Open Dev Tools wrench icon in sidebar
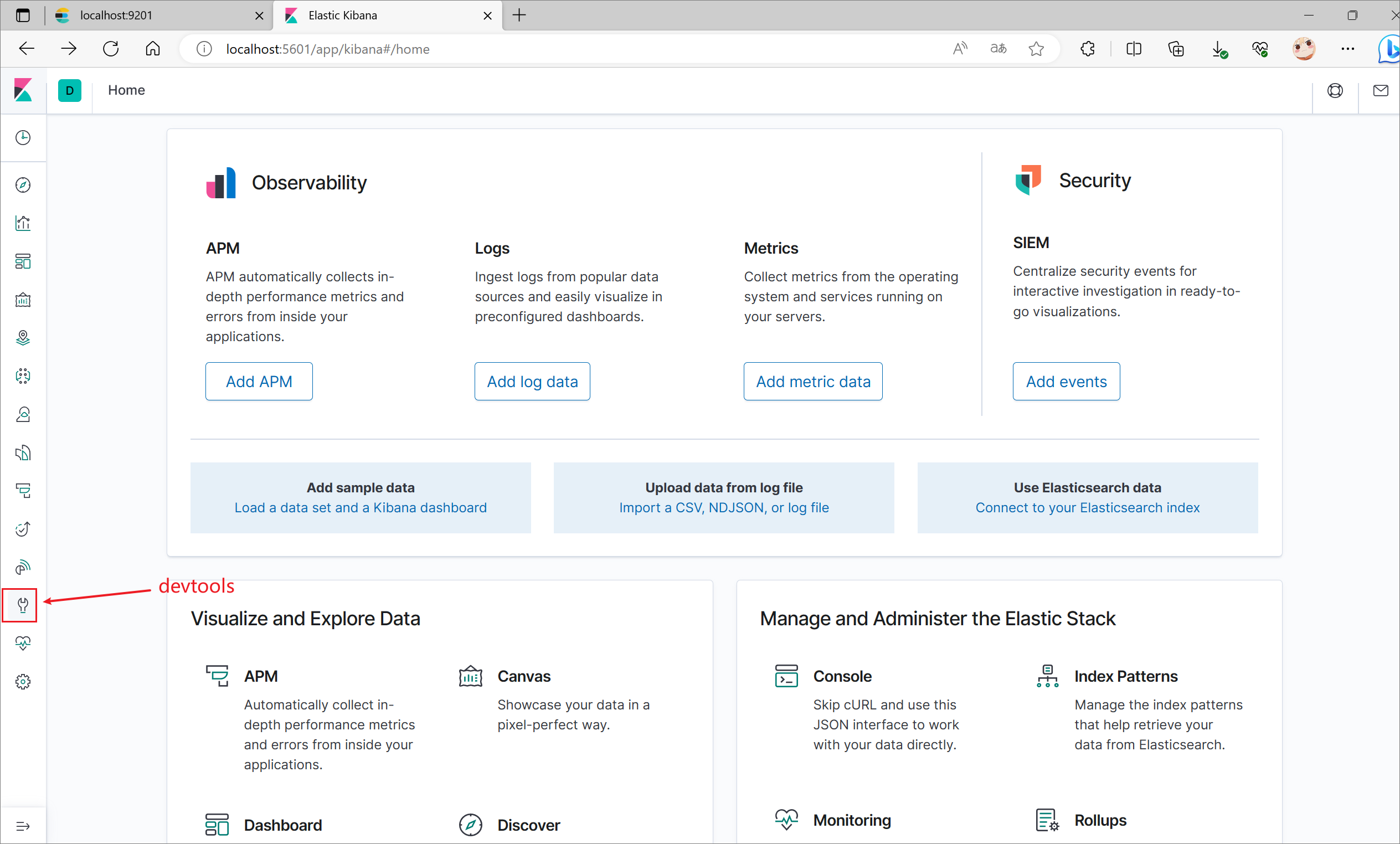 click(23, 605)
